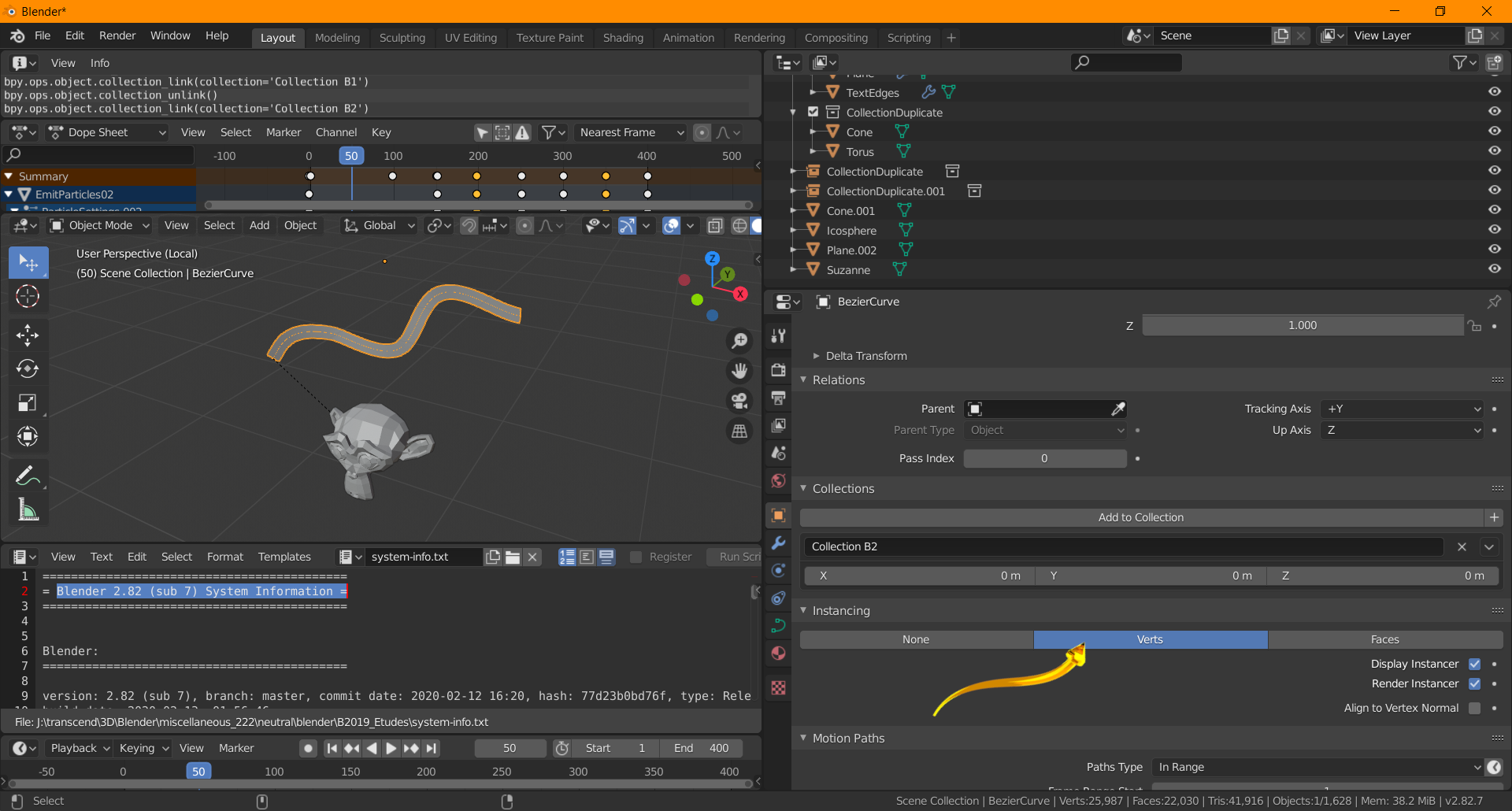Click the outliner search field

1127,62
